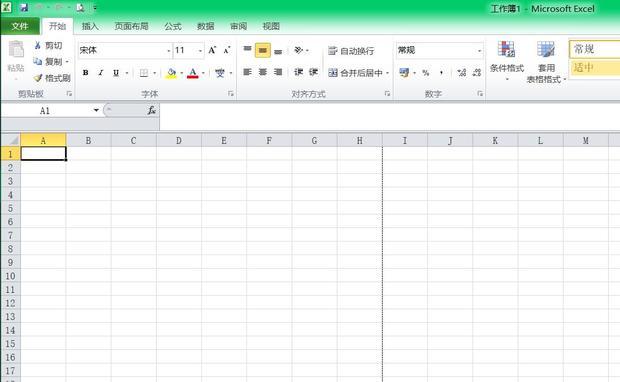Click the phonetic guide 文 icon
Viewport: 620px width, 382px height.
(x=220, y=73)
